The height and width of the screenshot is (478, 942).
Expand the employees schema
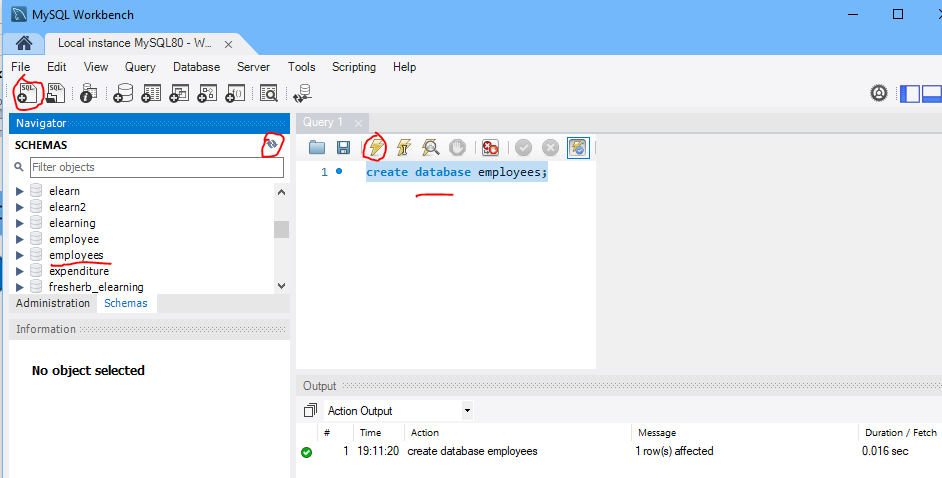click(x=20, y=255)
